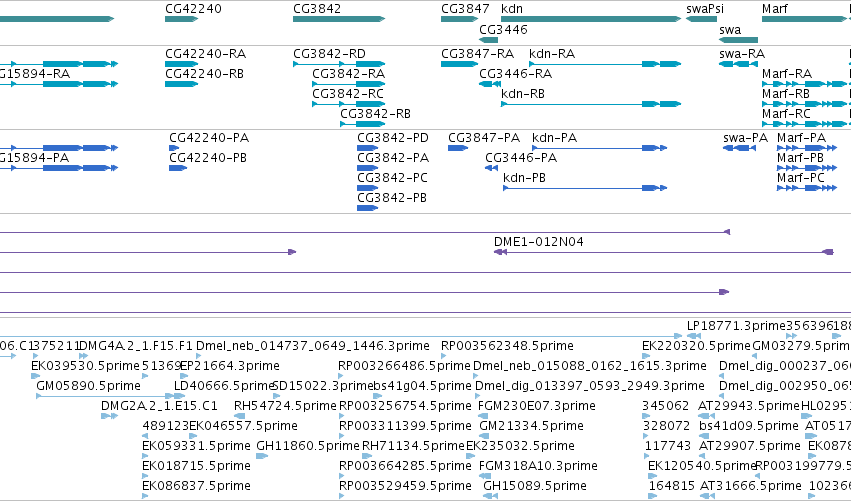Select the kdn gene span bar
Screen dimensions: 851x501
point(591,19)
